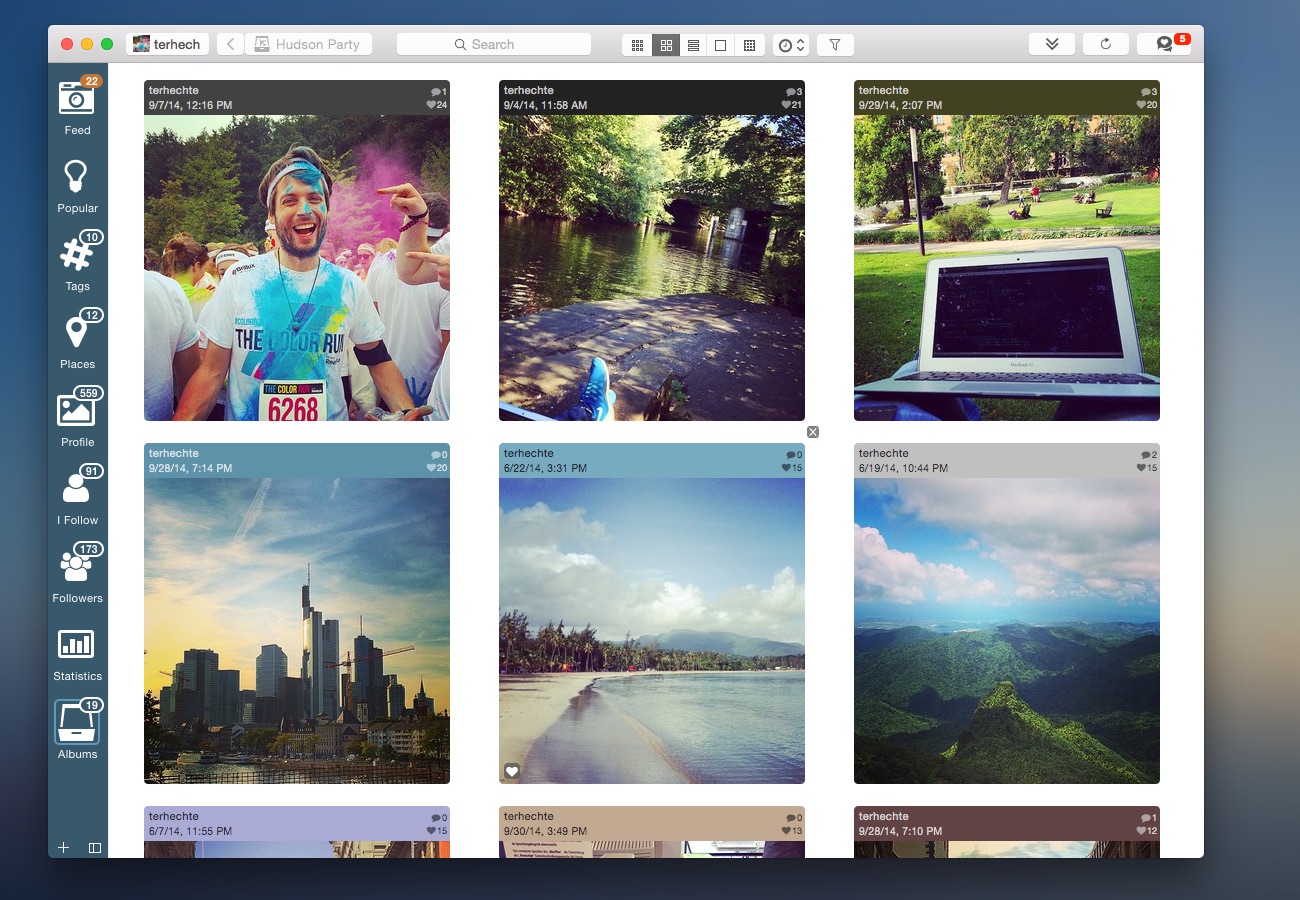Image resolution: width=1300 pixels, height=900 pixels.
Task: Open the filter funnel button
Action: pyautogui.click(x=835, y=44)
